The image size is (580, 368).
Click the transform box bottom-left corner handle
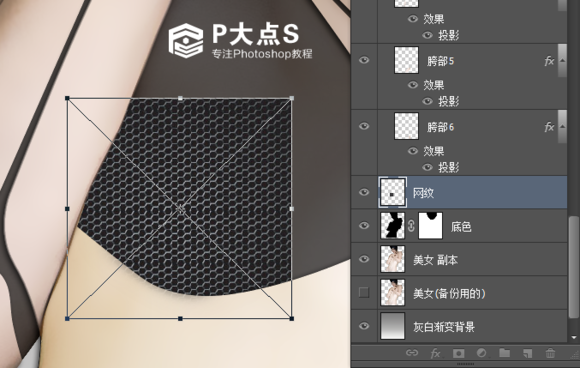(x=67, y=318)
